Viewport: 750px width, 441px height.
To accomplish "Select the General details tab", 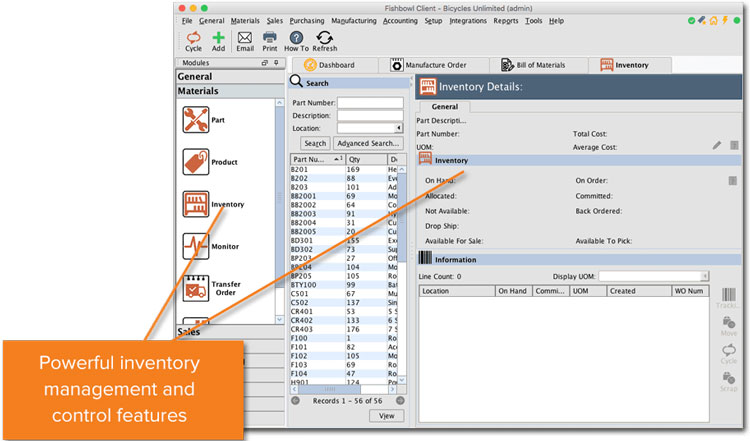I will pos(444,107).
